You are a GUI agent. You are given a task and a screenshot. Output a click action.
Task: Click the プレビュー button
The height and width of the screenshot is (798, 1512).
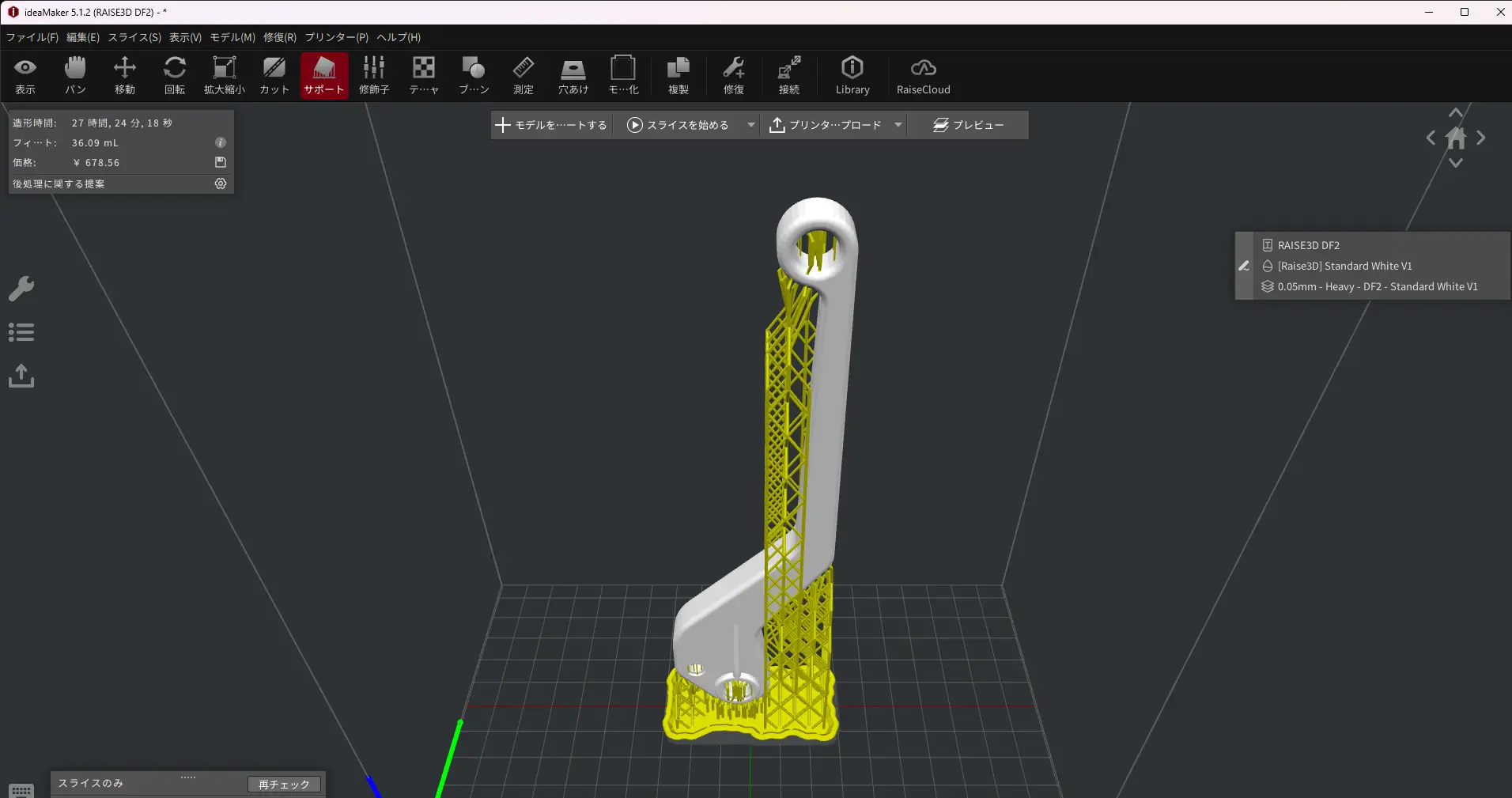969,125
